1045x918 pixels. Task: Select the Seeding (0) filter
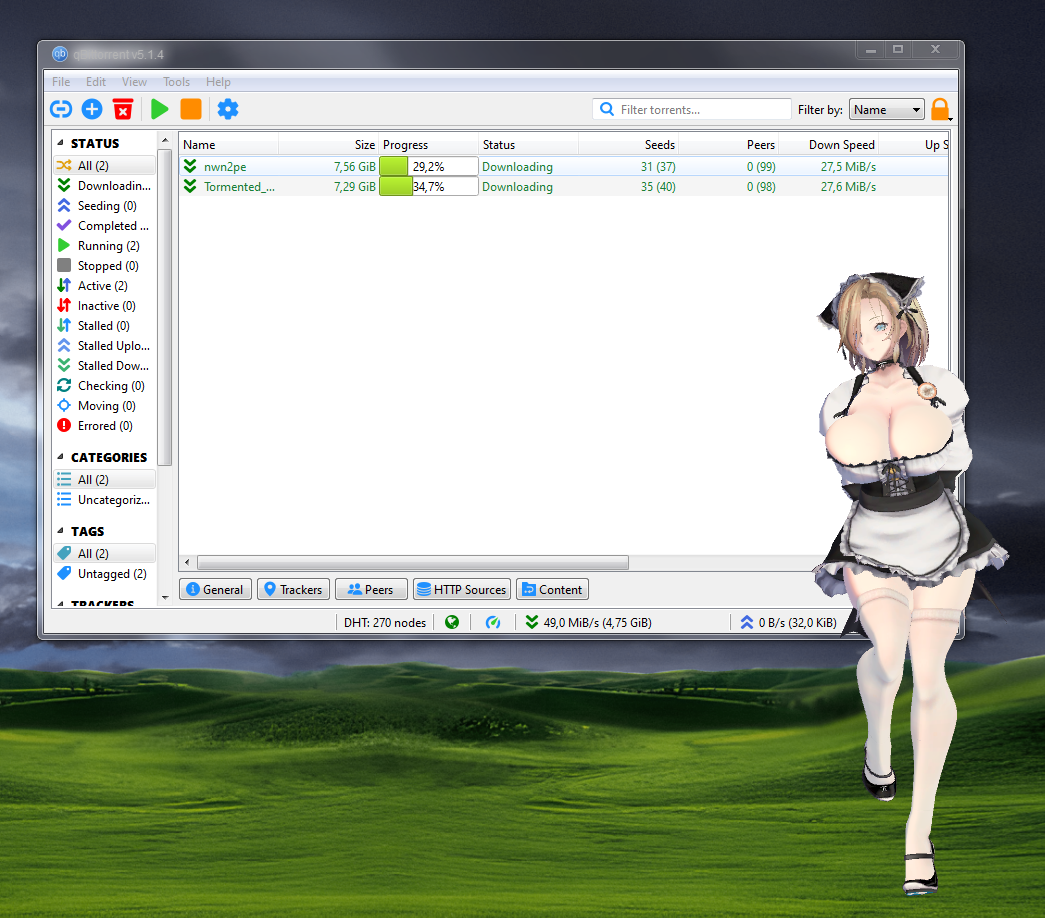click(x=105, y=205)
